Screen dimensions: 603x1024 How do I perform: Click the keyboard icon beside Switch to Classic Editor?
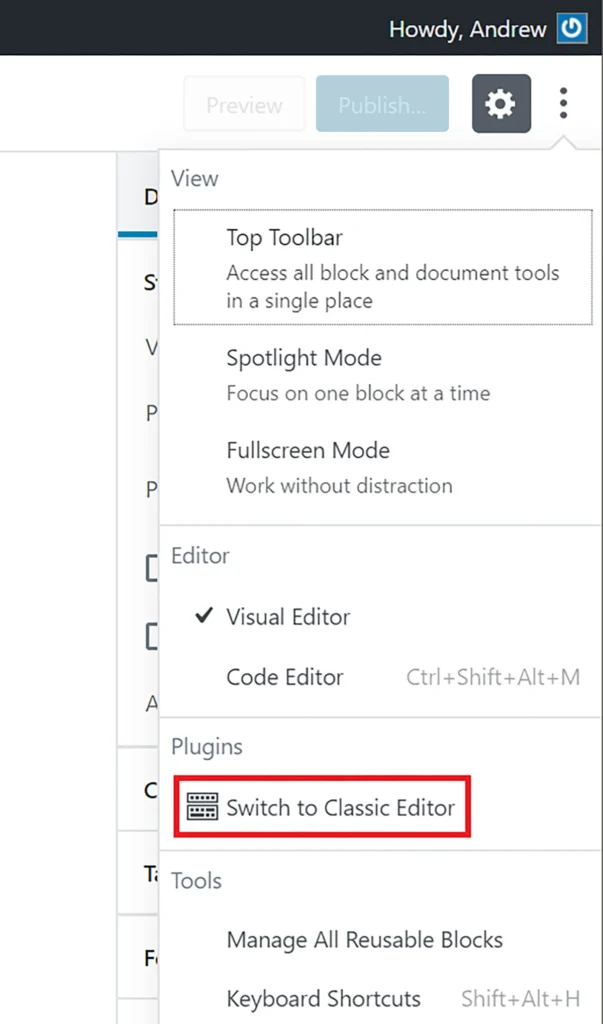(x=202, y=807)
